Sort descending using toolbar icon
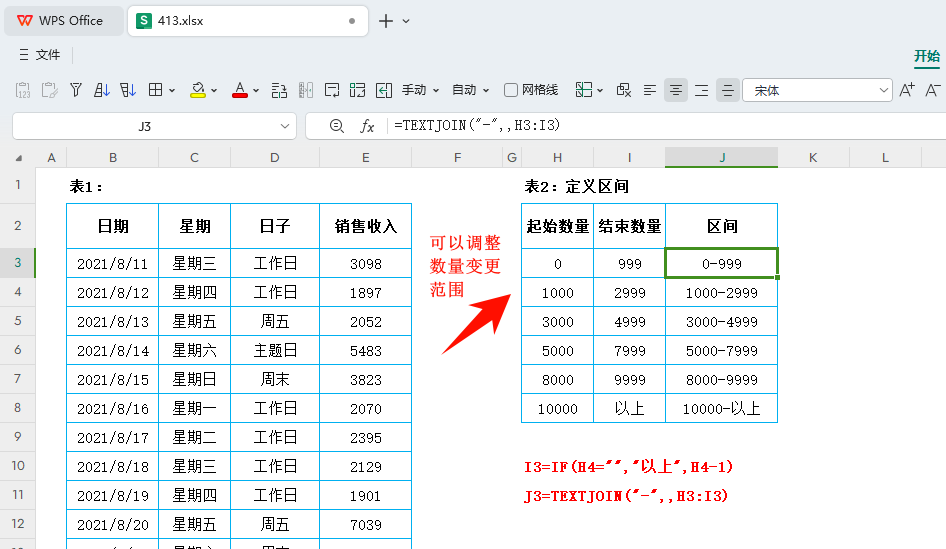The height and width of the screenshot is (549, 946). click(127, 90)
